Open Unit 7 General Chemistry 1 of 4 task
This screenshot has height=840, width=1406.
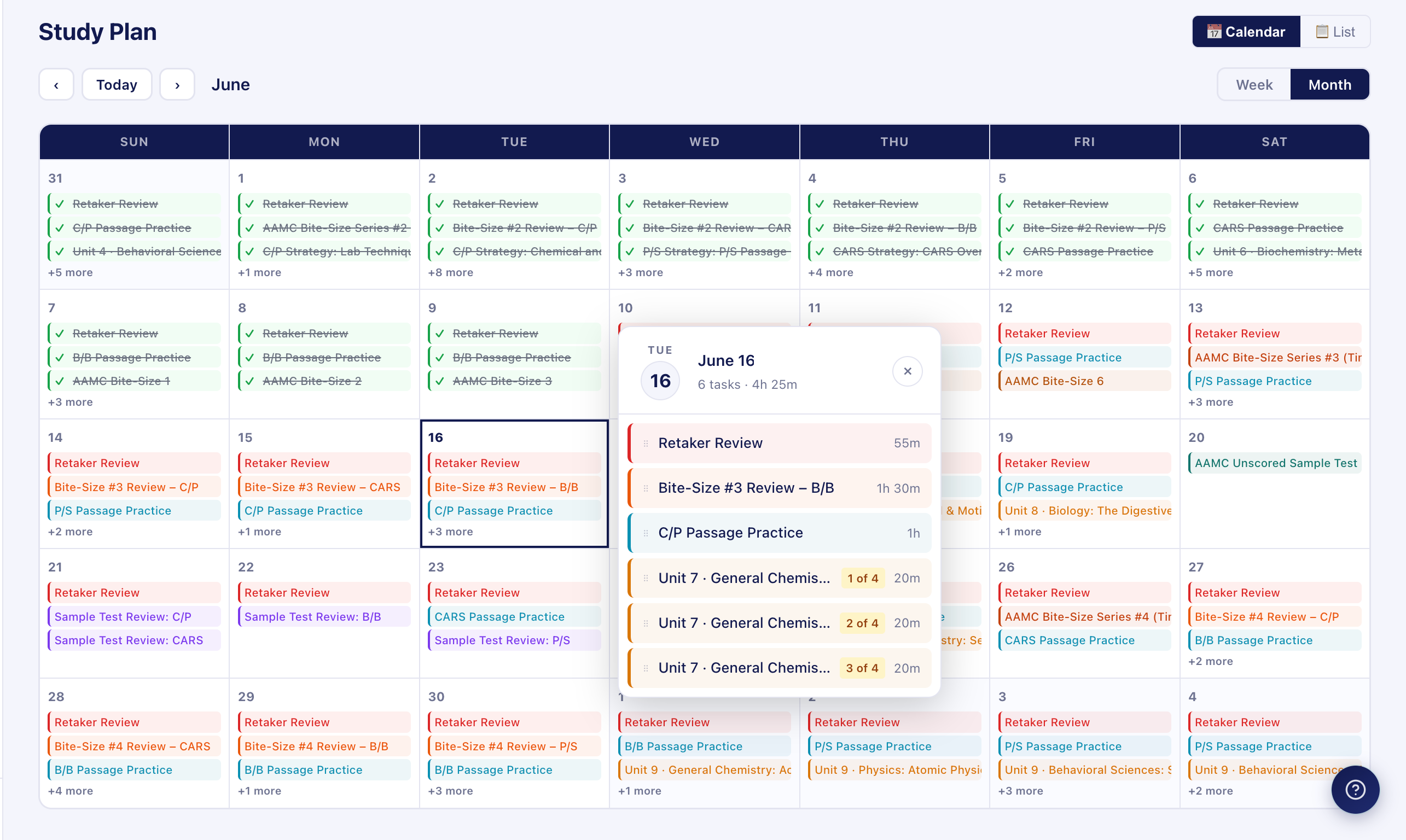coord(779,578)
